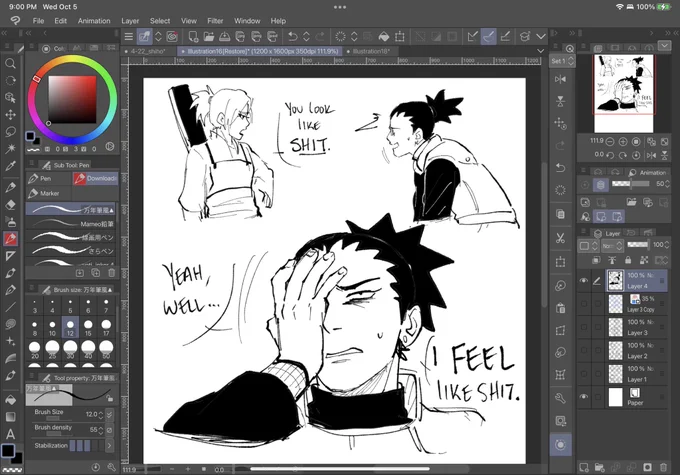The image size is (680, 475).
Task: Adjust the Set 1 stepper arrows
Action: point(571,61)
